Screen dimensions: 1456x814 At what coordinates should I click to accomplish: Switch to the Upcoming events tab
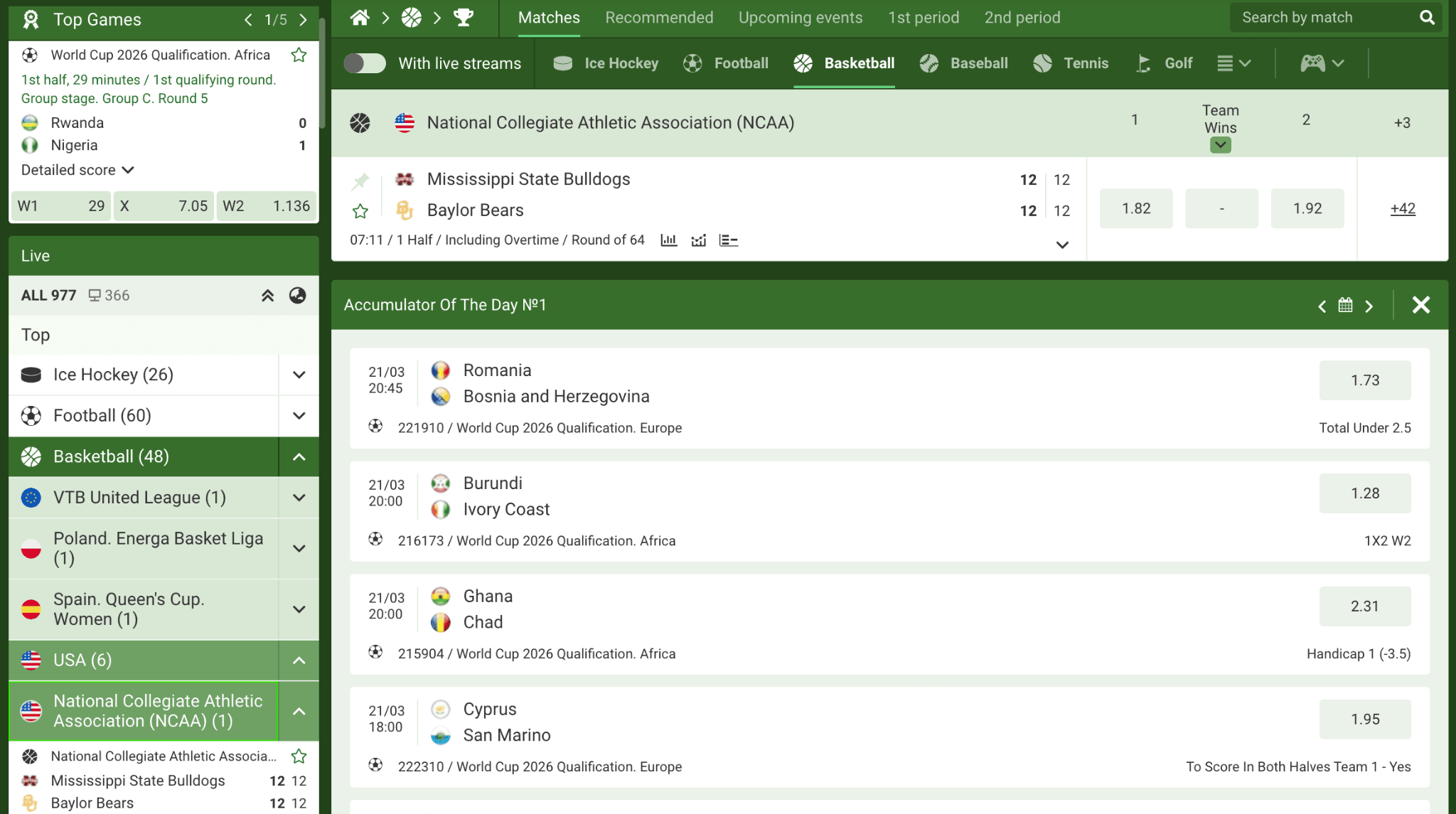[x=800, y=17]
